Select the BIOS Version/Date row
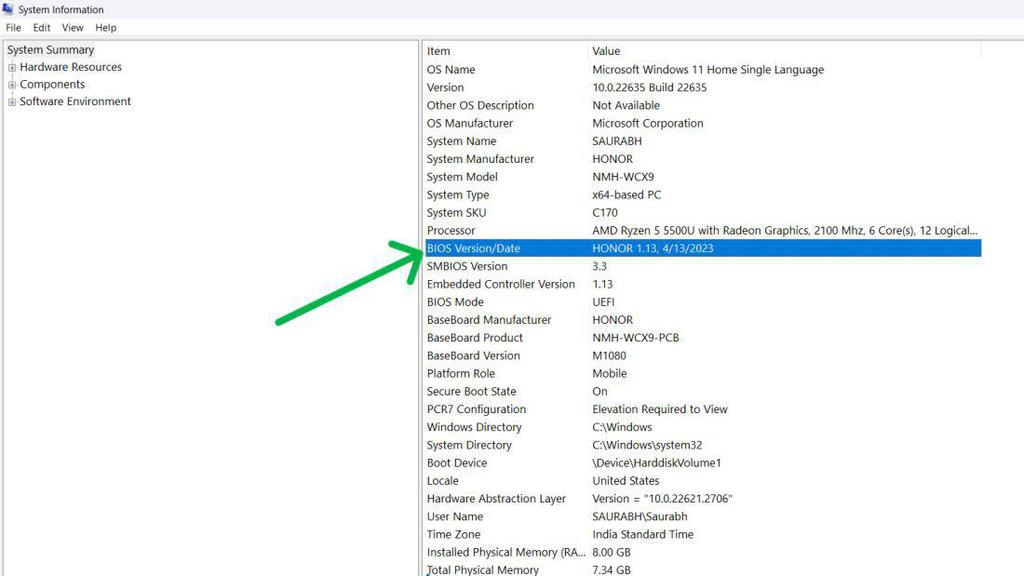 click(x=703, y=248)
